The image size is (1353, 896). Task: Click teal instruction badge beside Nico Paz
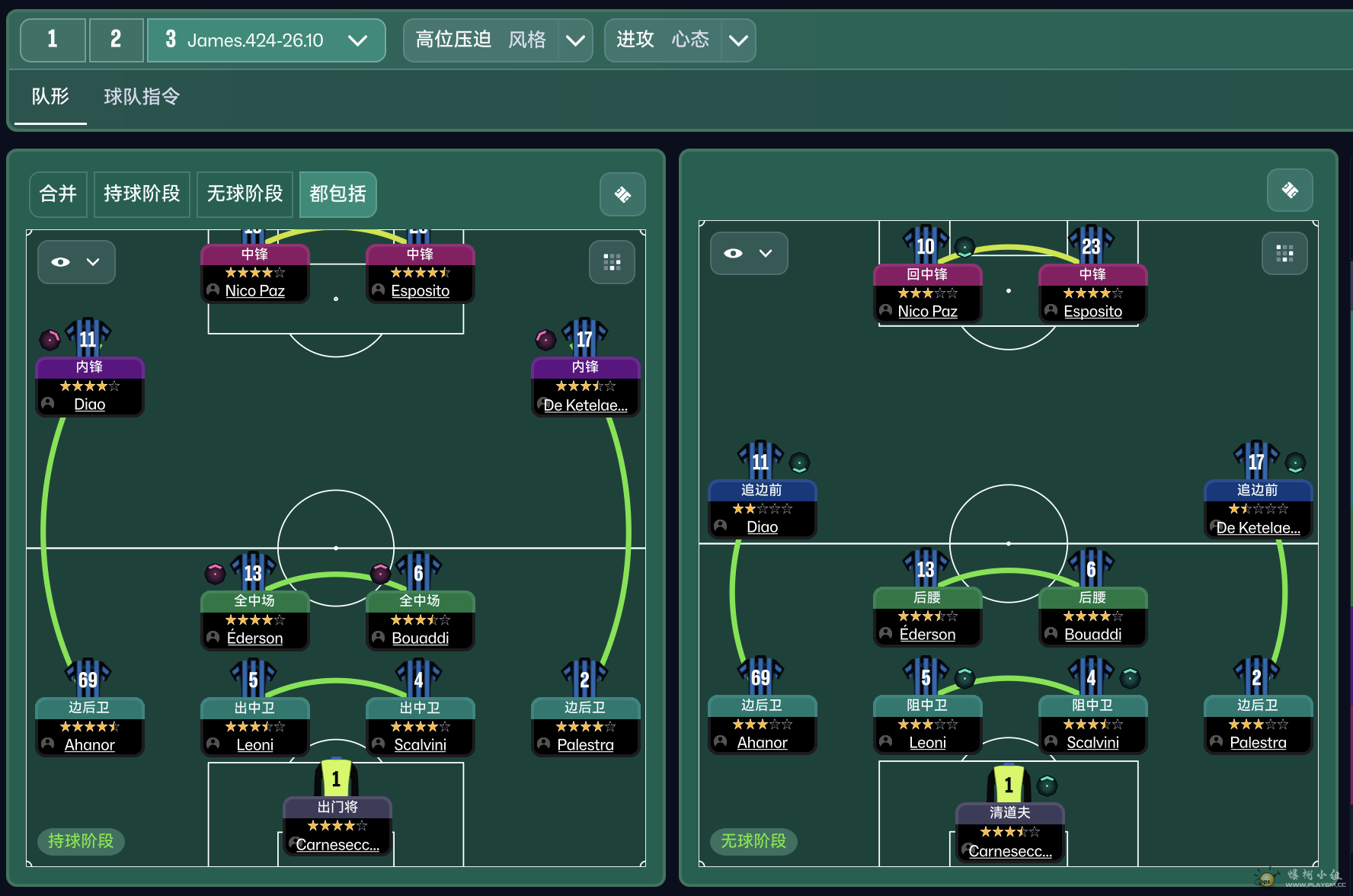click(x=964, y=247)
